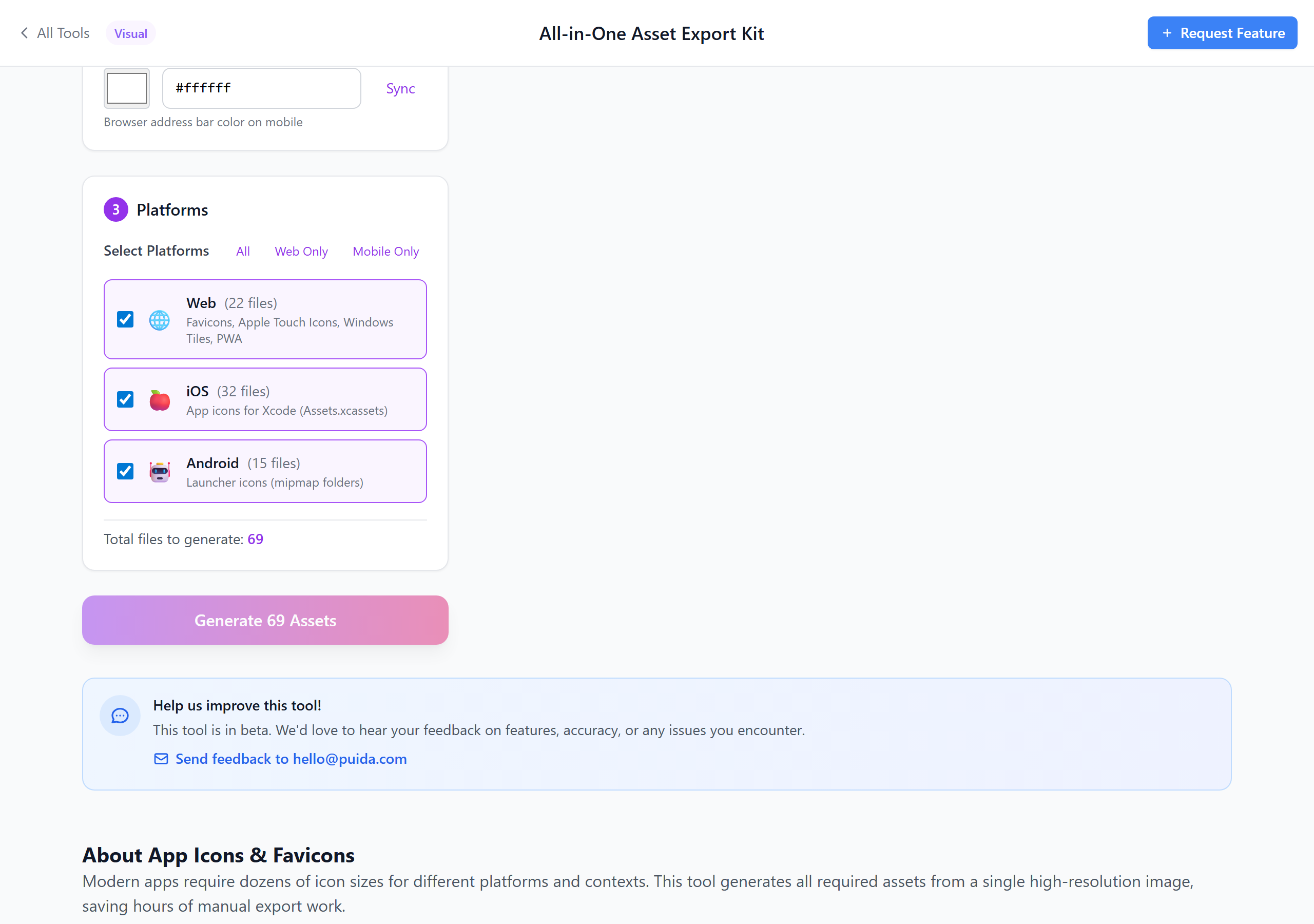Select the Web Only filter

click(301, 252)
